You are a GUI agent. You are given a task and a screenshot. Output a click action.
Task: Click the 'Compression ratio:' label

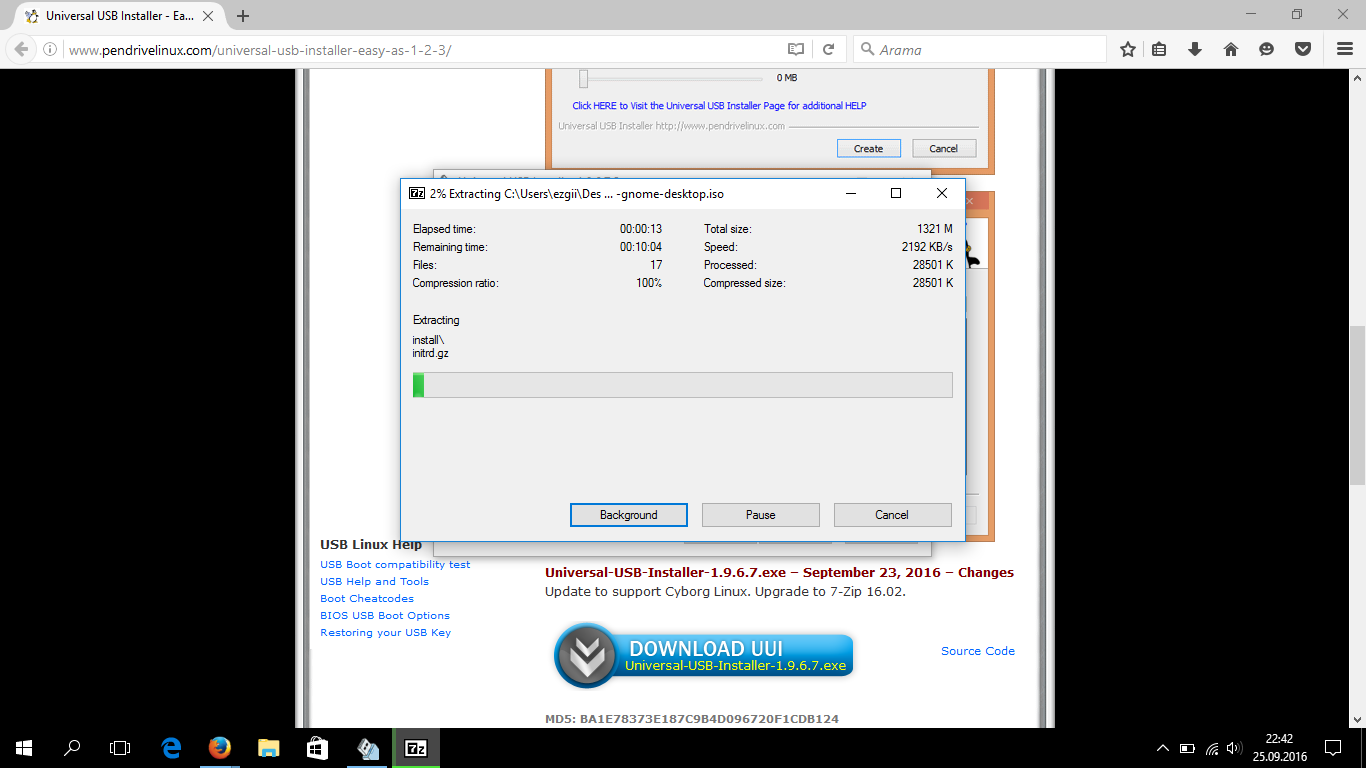point(456,283)
